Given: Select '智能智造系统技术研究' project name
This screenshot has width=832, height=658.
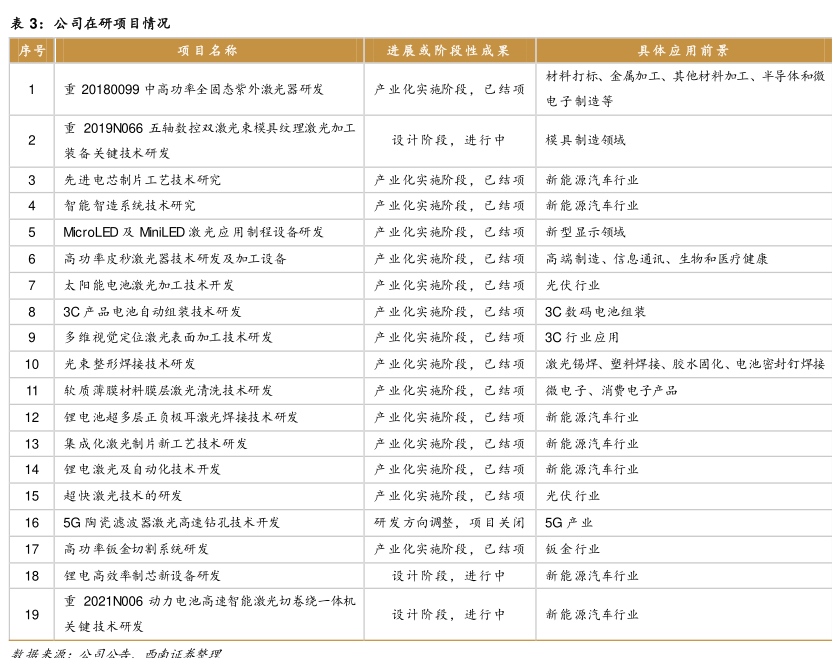Looking at the screenshot, I should 129,205.
